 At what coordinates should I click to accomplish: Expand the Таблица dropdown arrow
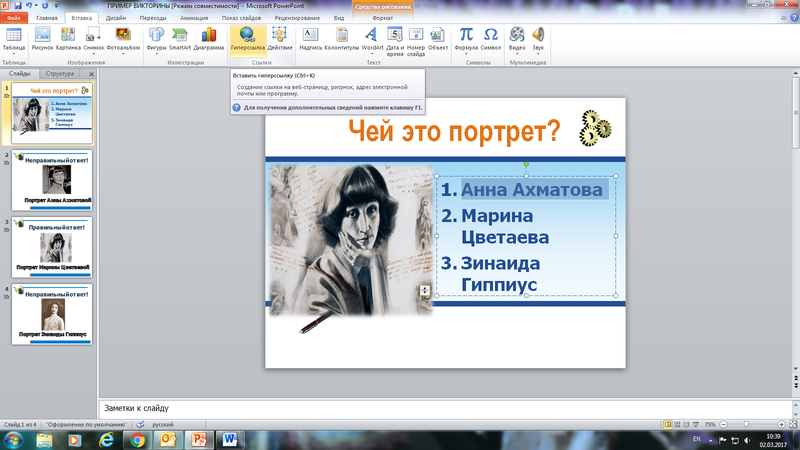(13, 53)
